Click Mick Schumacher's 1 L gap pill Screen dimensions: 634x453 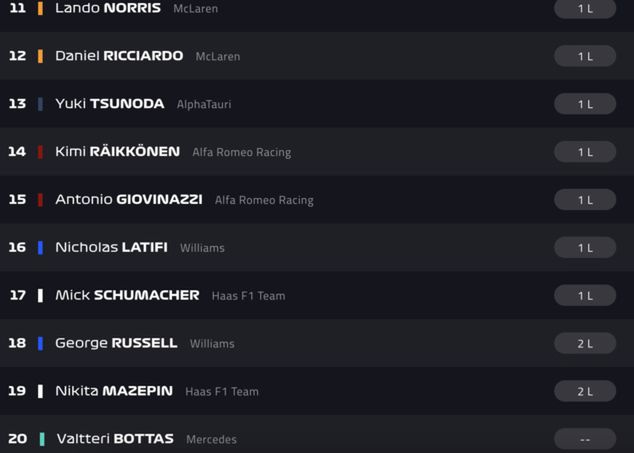tap(585, 295)
